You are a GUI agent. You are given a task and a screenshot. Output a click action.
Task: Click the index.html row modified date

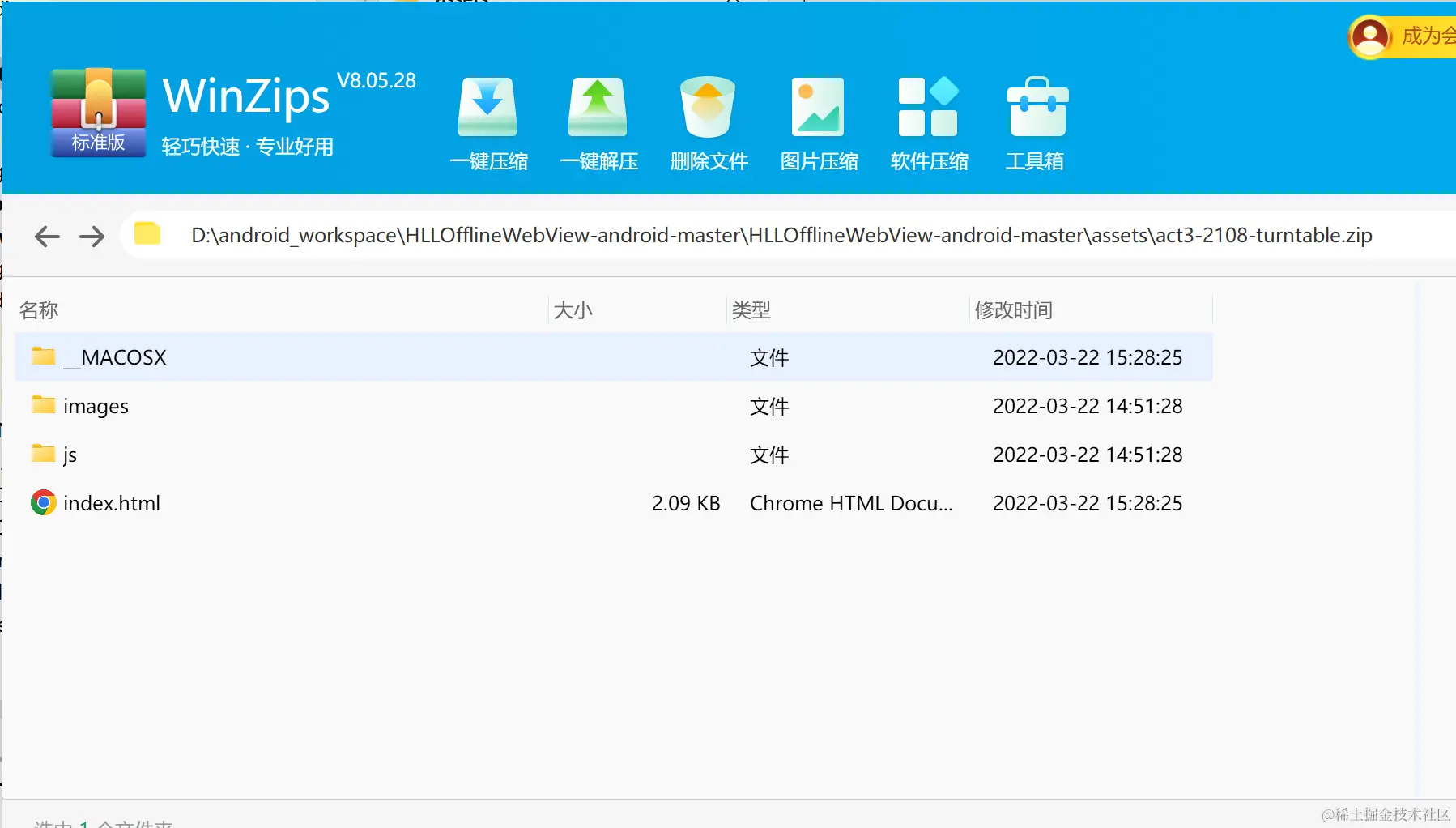point(1088,503)
